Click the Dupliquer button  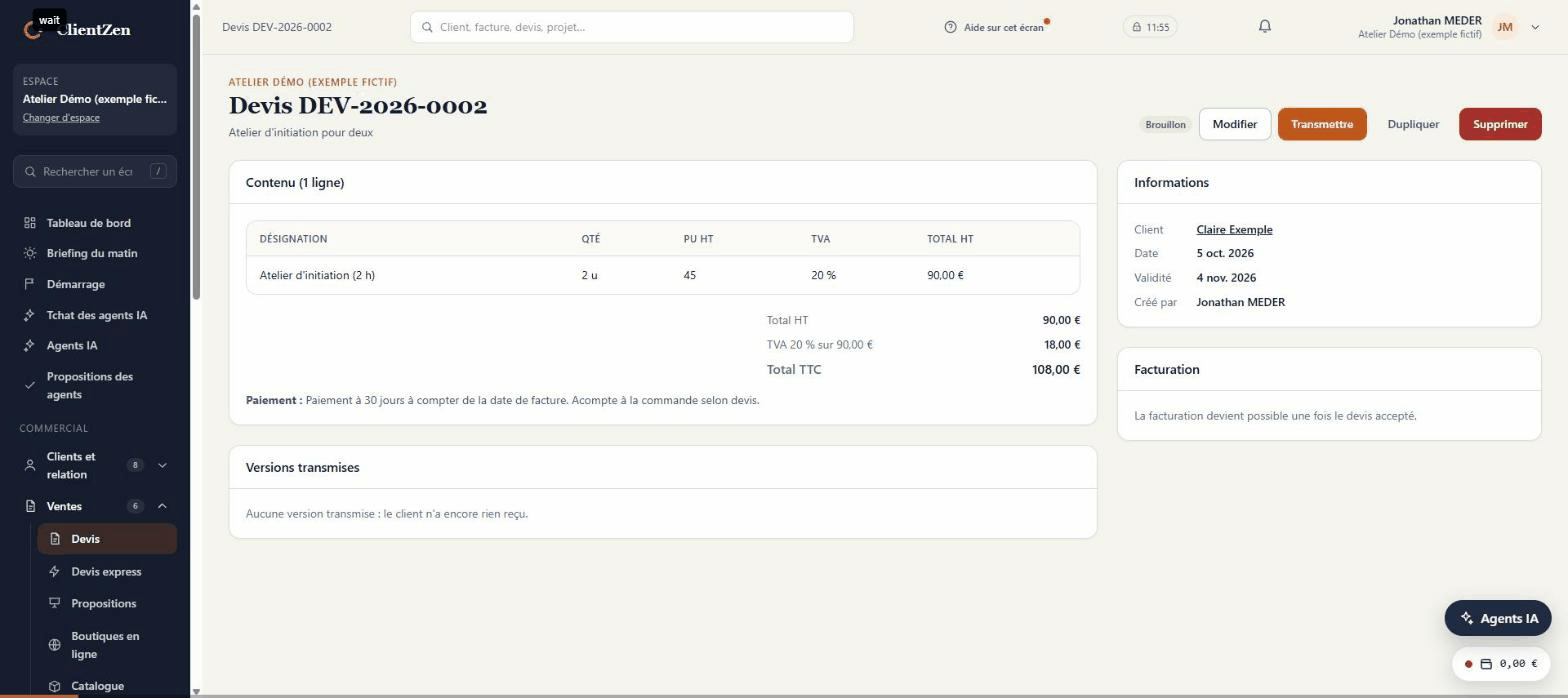point(1413,124)
